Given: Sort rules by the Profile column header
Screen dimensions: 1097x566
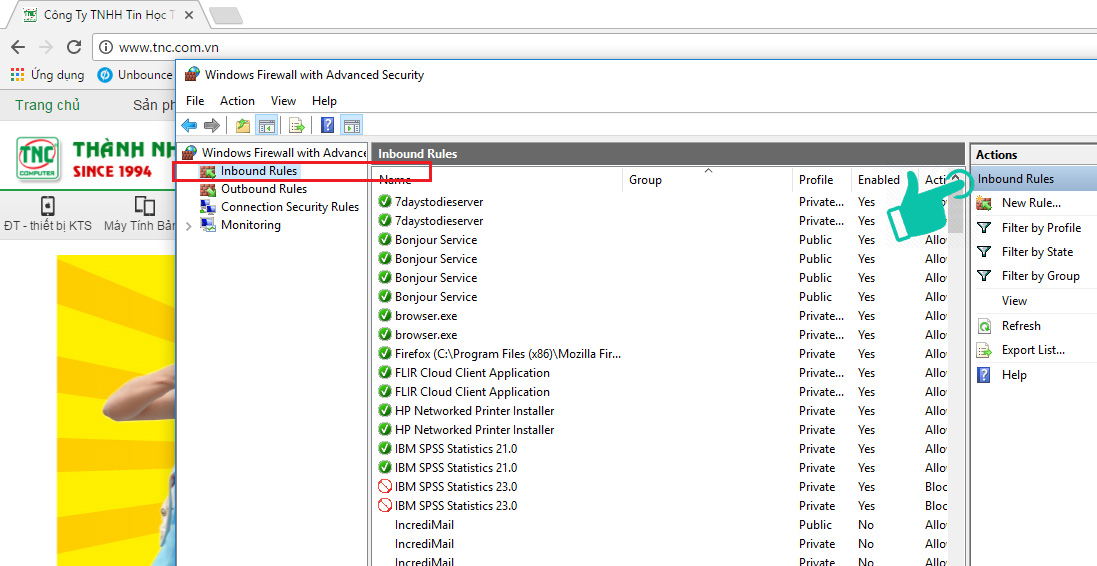Looking at the screenshot, I should 821,180.
